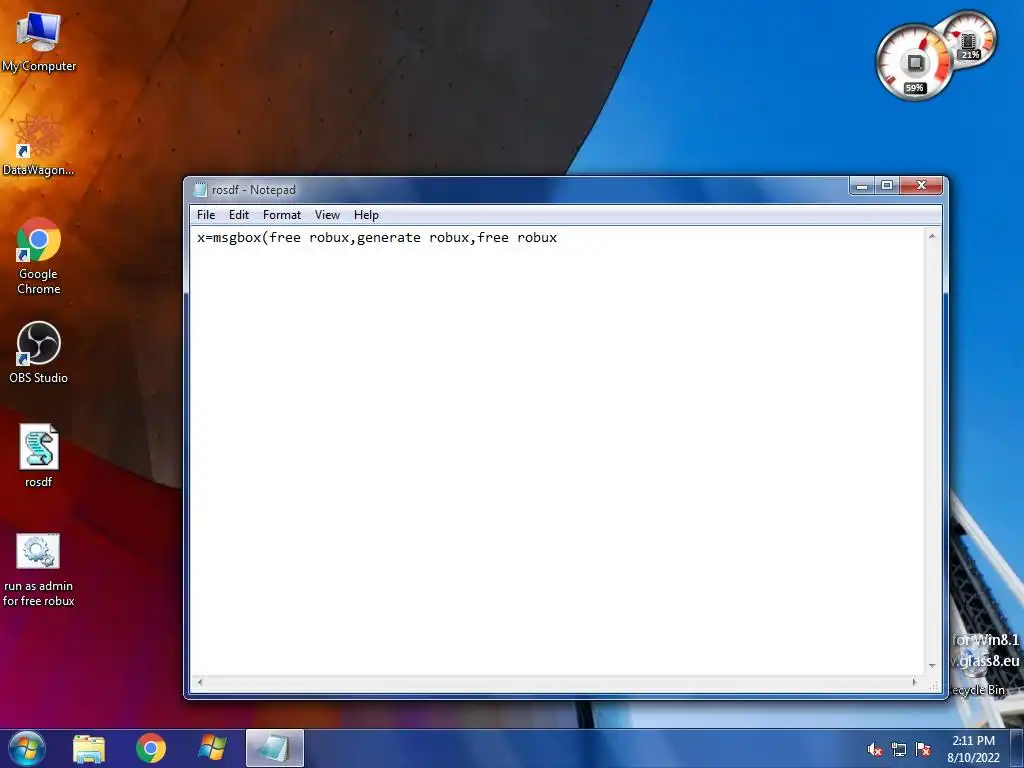Select the rosdf script file on desktop
The image size is (1024, 768).
[x=39, y=456]
